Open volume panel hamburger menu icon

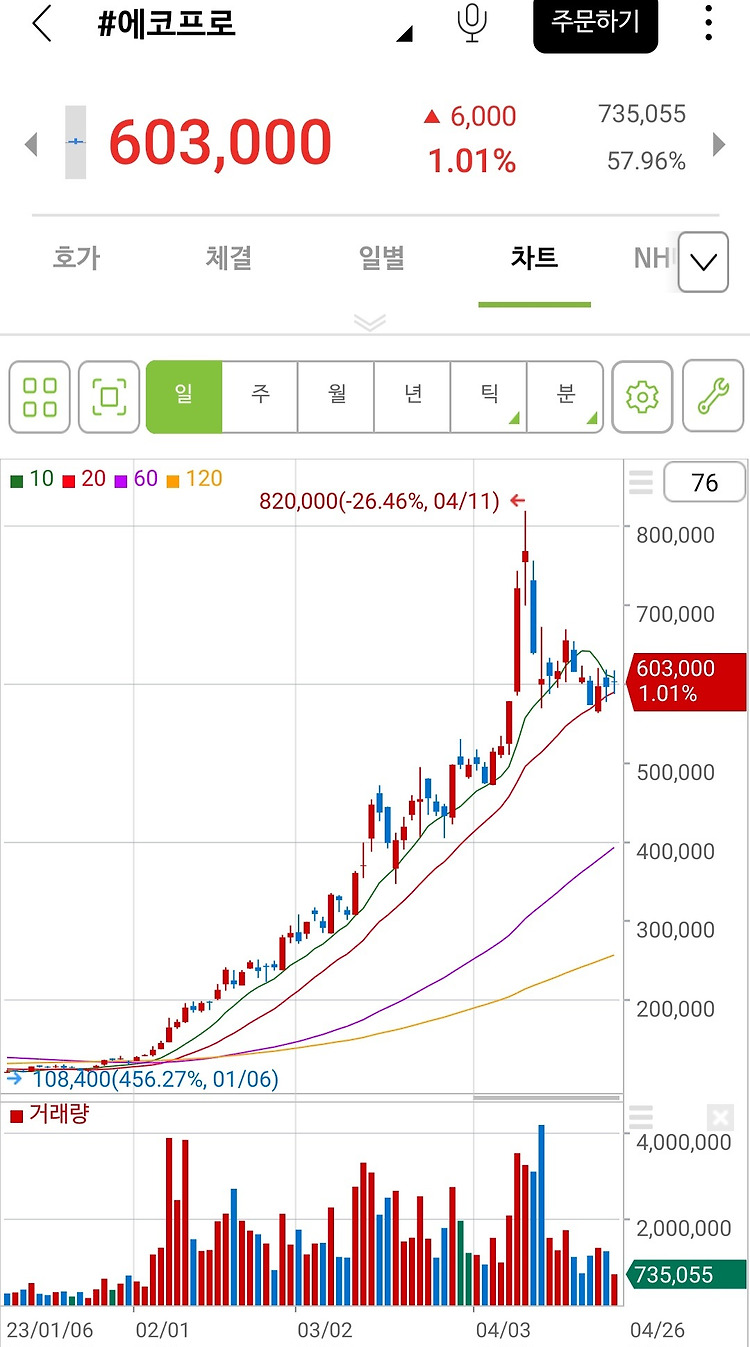click(x=640, y=1117)
